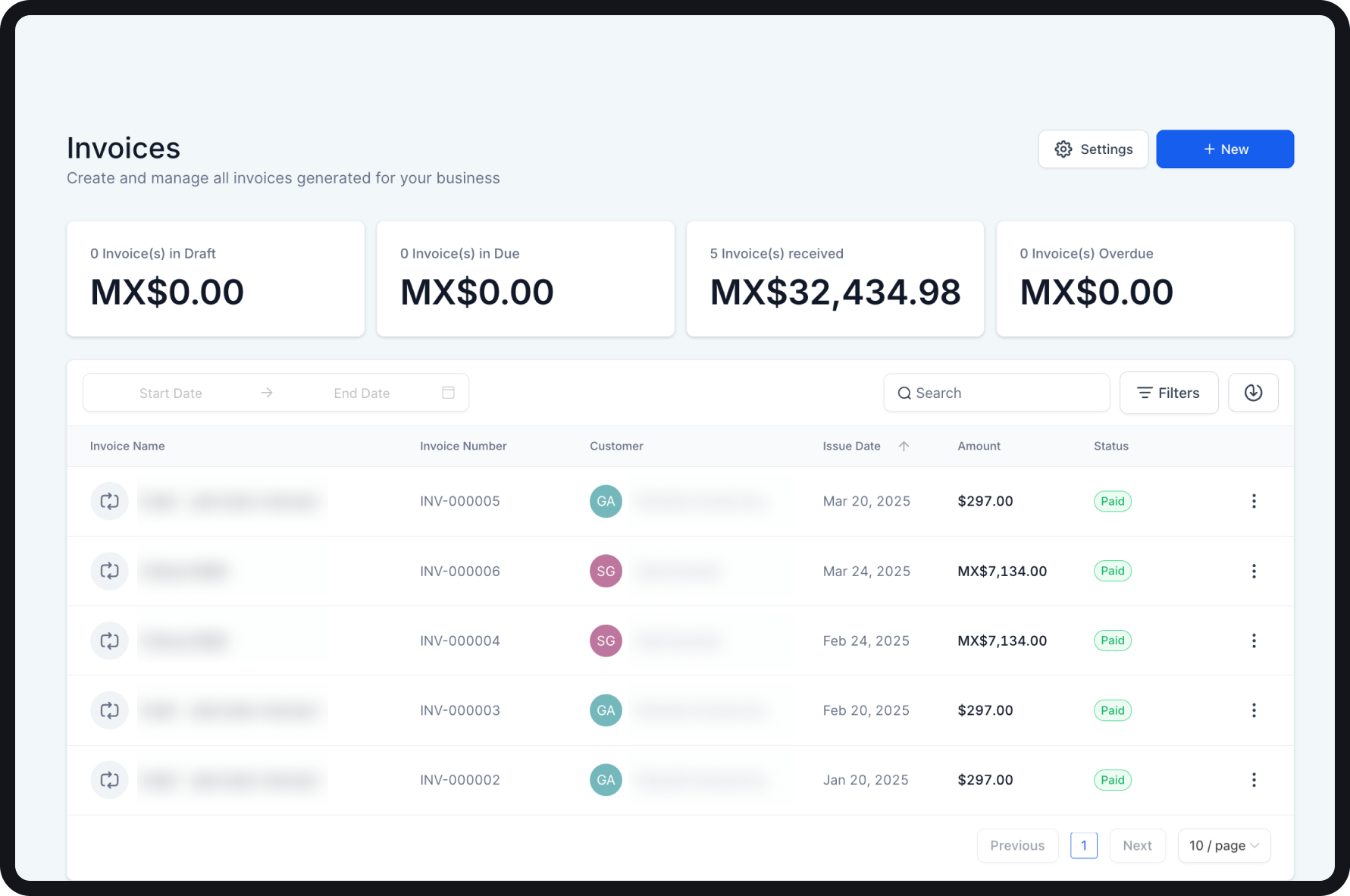Click the Start Date field
The image size is (1350, 896).
[171, 393]
